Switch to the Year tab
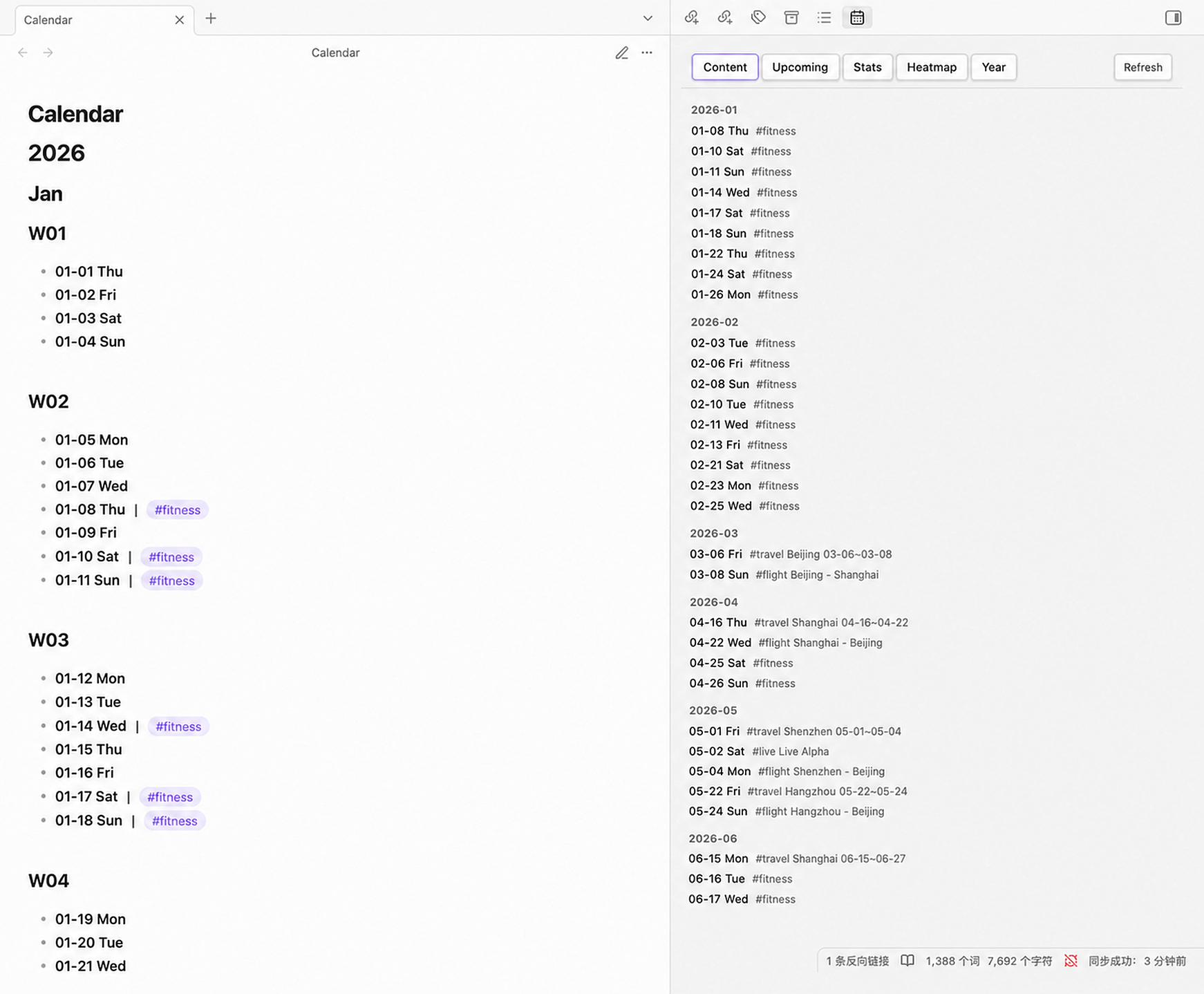 [x=993, y=67]
